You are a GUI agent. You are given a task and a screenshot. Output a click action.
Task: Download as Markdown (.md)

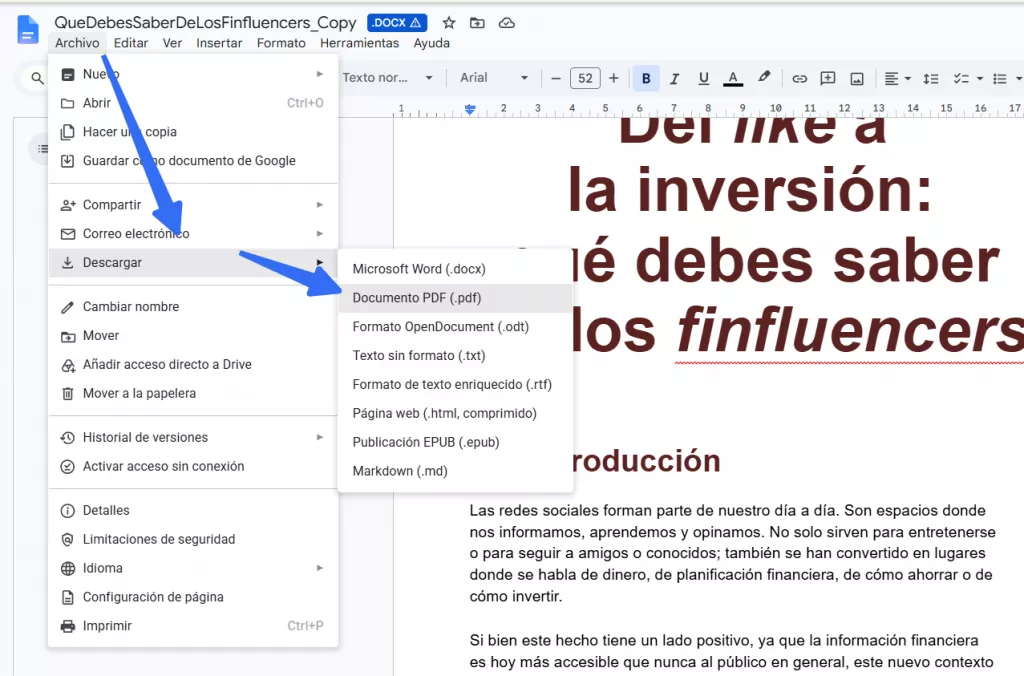click(x=455, y=471)
